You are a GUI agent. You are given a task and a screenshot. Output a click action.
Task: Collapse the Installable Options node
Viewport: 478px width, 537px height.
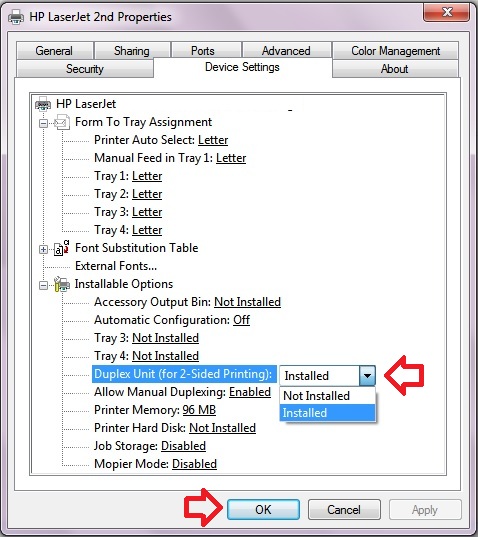43,285
